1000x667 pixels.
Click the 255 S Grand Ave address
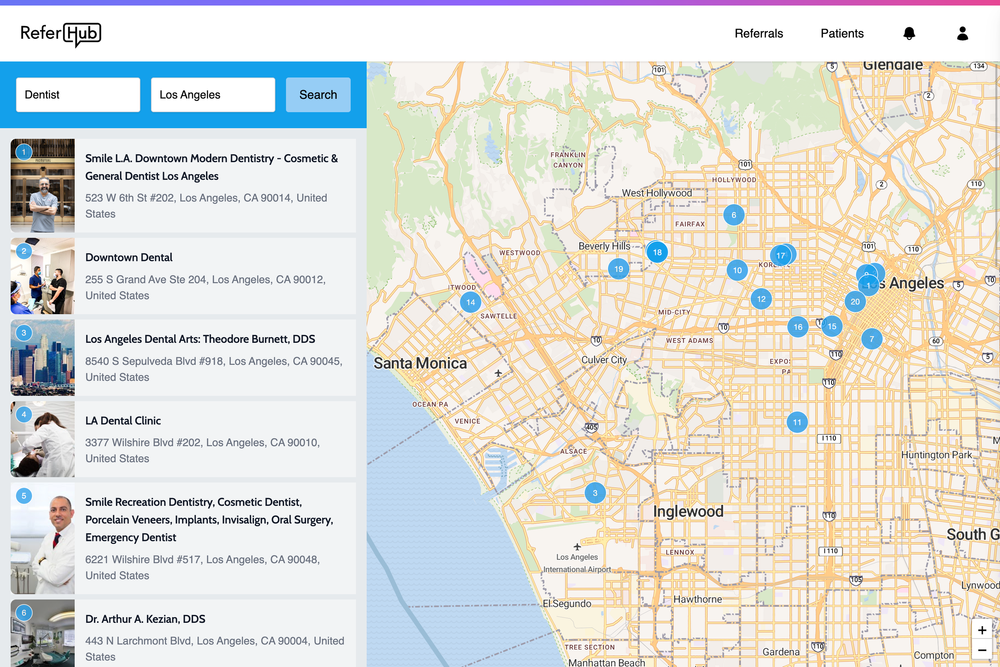205,288
